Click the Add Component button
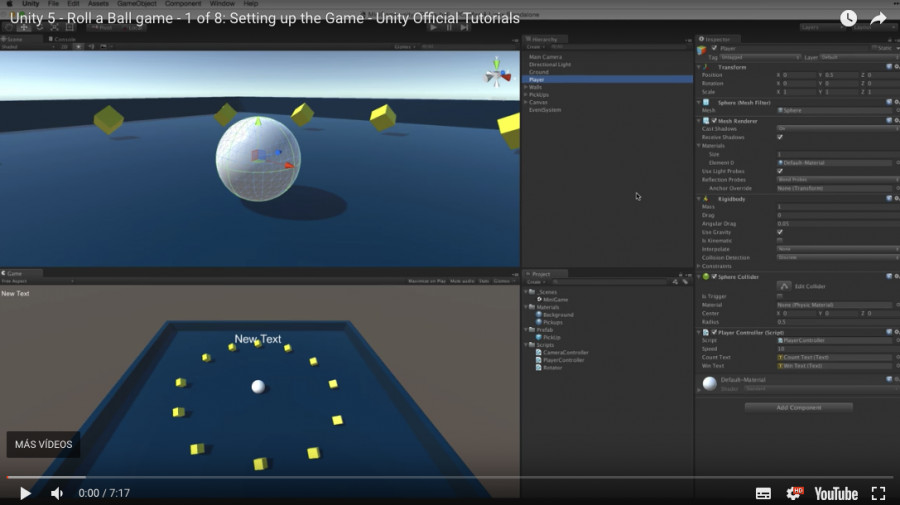Screen dimensions: 900x505 (798, 407)
